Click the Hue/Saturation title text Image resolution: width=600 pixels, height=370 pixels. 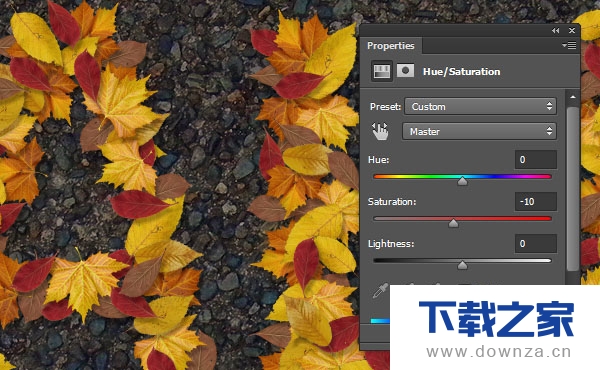[x=461, y=72]
